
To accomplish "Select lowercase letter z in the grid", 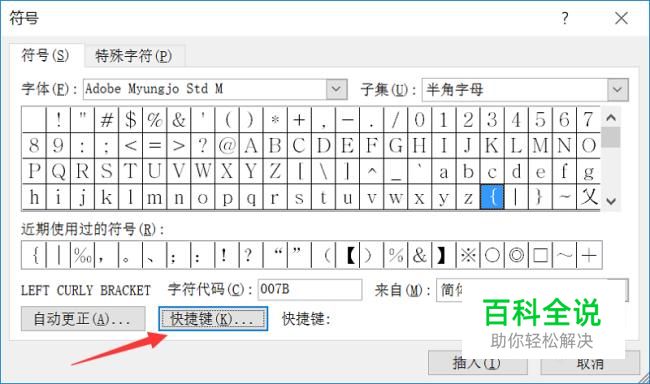I will click(x=468, y=197).
